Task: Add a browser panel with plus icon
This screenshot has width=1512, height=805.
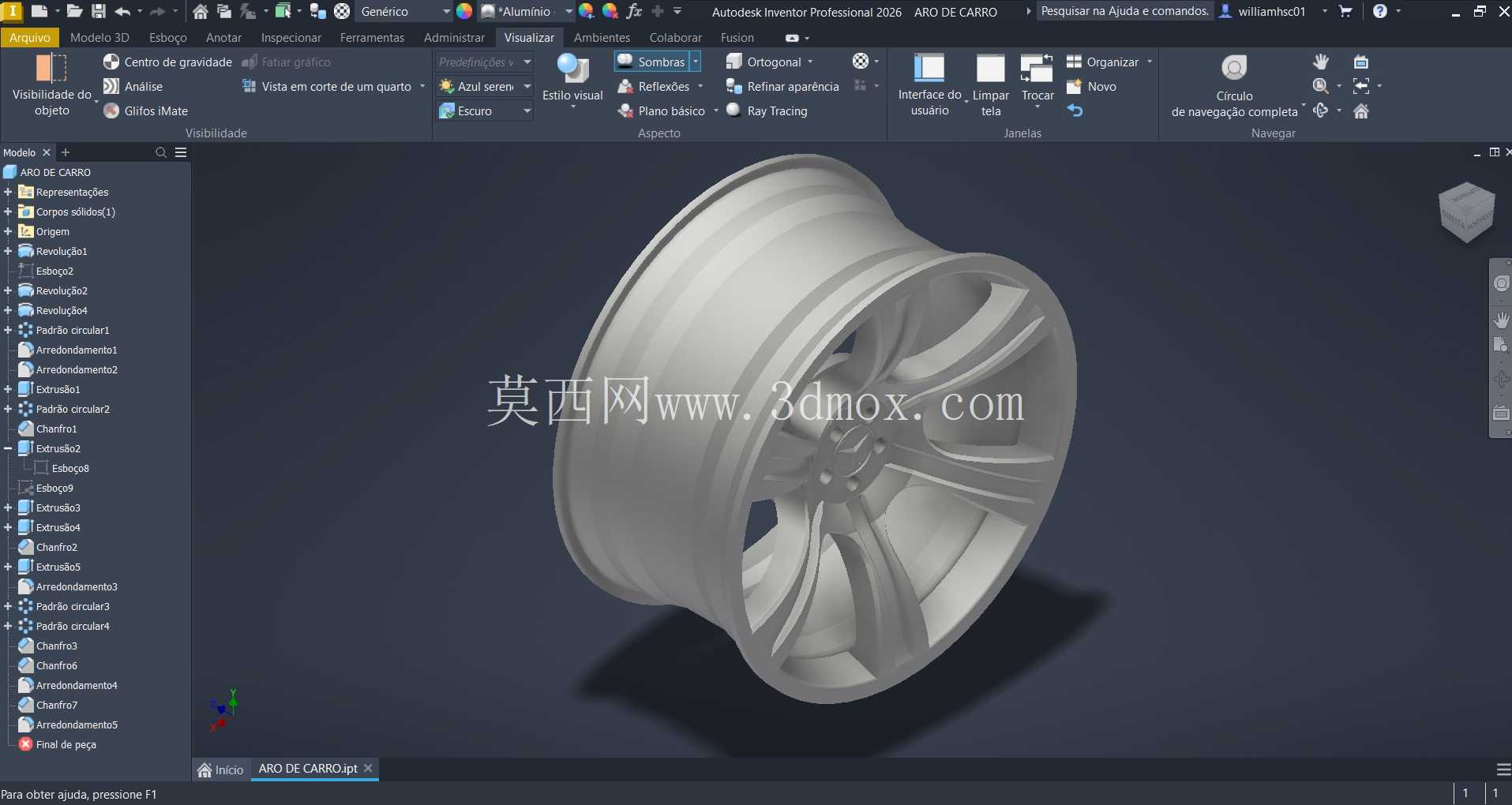Action: tap(66, 152)
